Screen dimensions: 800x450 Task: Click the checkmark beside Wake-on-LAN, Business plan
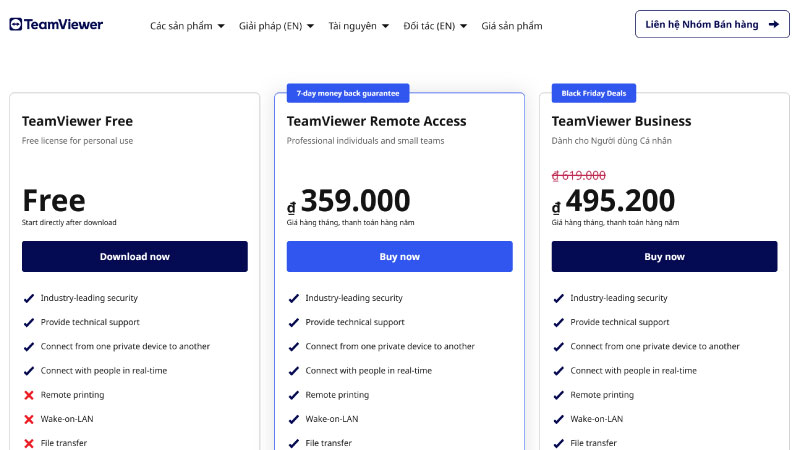coord(559,419)
